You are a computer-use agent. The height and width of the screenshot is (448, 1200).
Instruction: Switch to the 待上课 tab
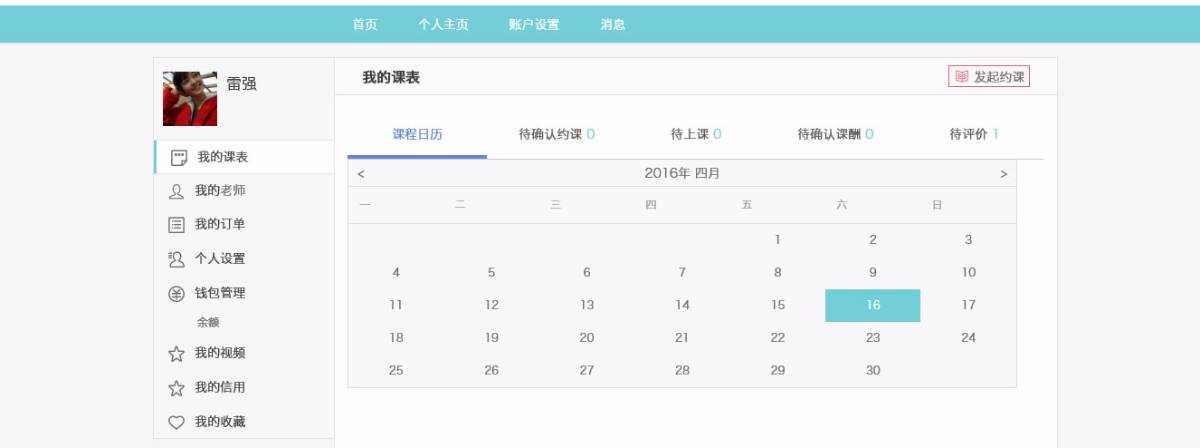point(696,134)
